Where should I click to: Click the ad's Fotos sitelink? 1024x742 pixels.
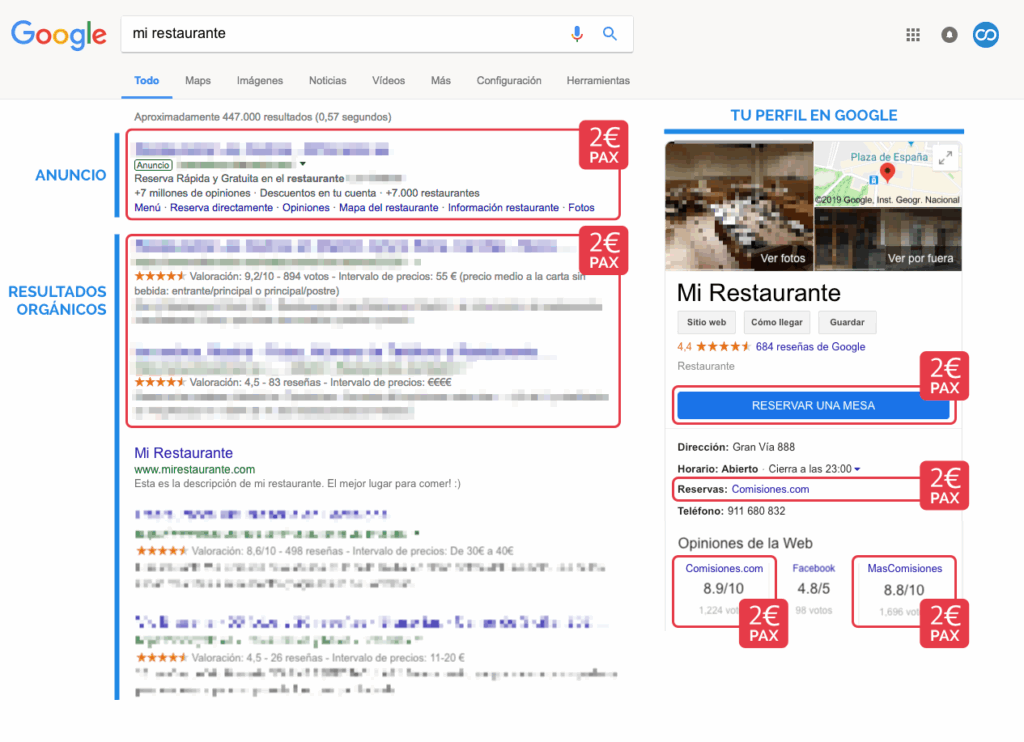pos(581,208)
